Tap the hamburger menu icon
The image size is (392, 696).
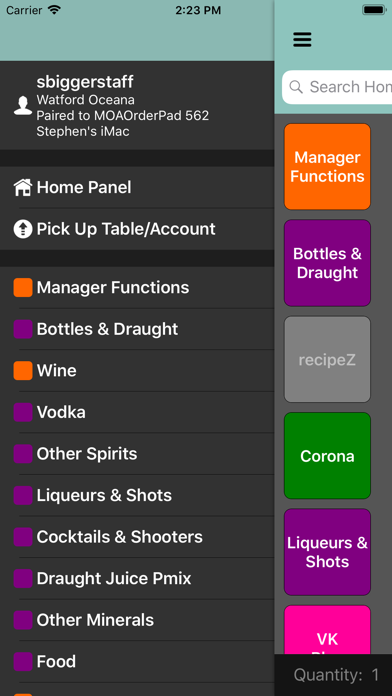[302, 40]
